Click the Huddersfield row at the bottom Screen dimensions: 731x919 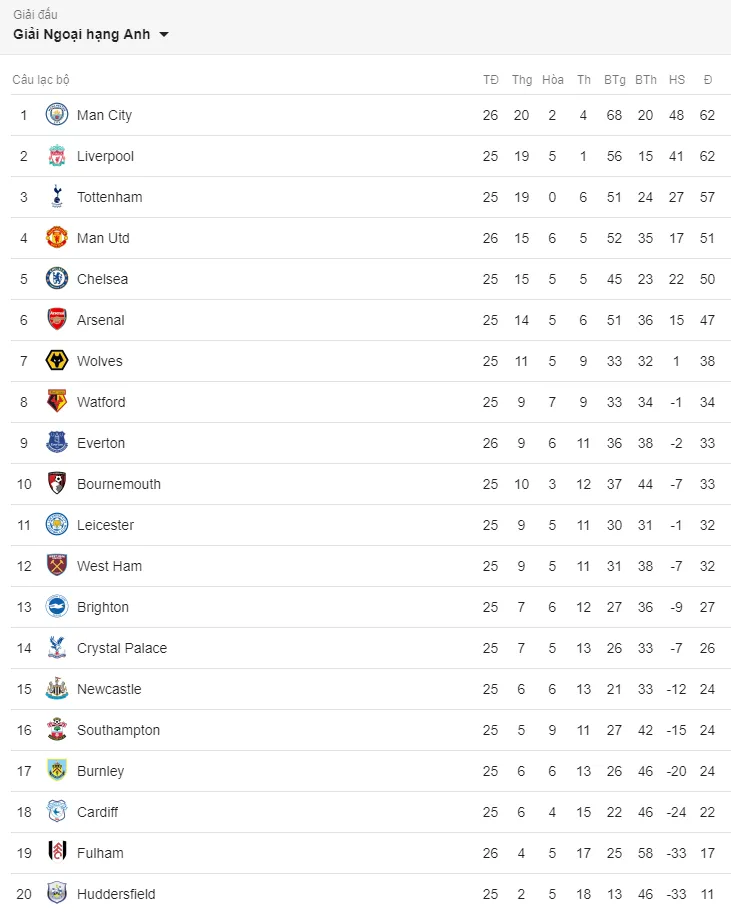pos(370,894)
